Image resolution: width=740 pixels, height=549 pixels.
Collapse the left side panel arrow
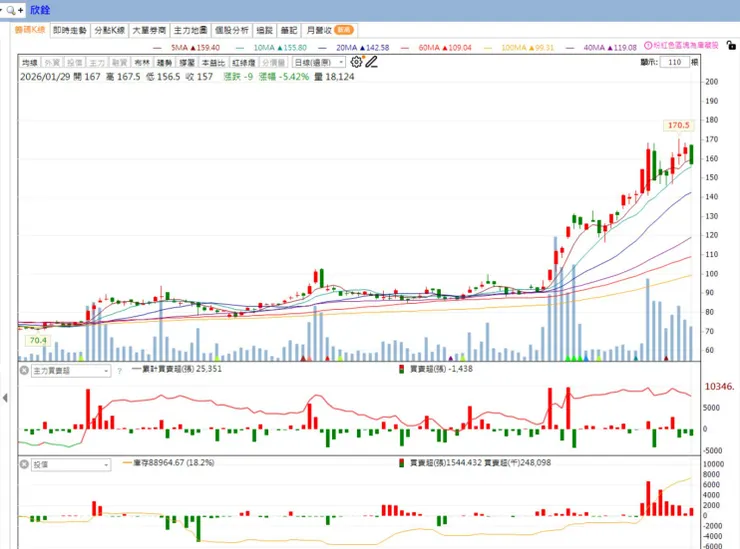point(5,398)
